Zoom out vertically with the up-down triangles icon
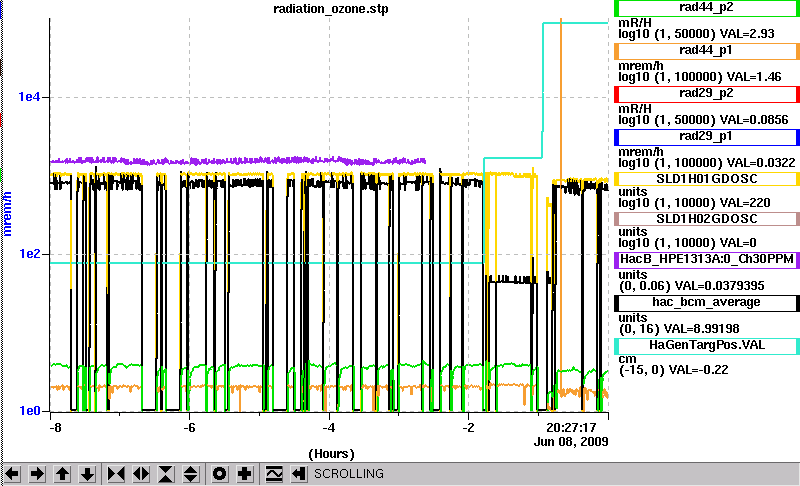 tap(191, 474)
